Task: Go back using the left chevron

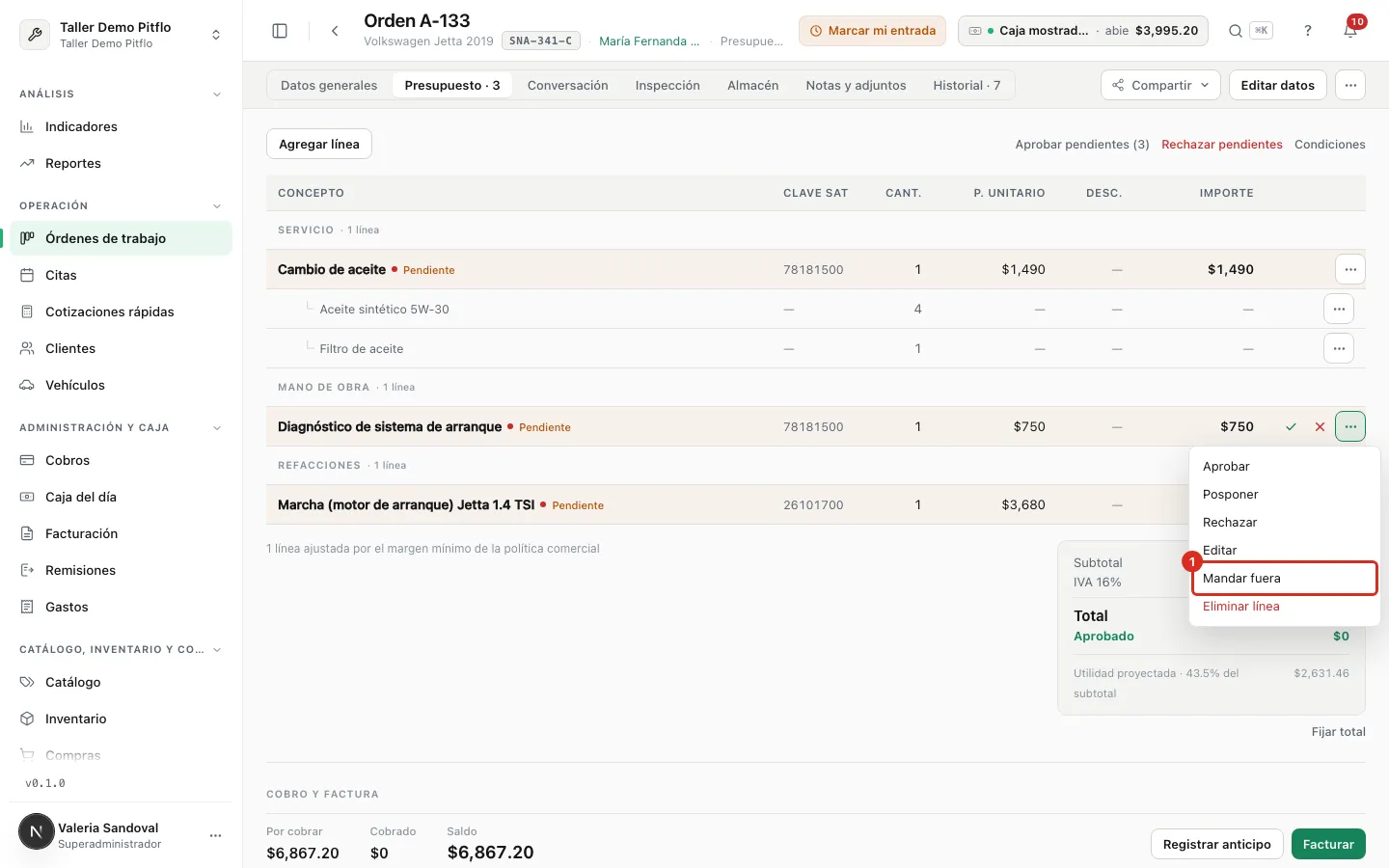Action: [335, 31]
